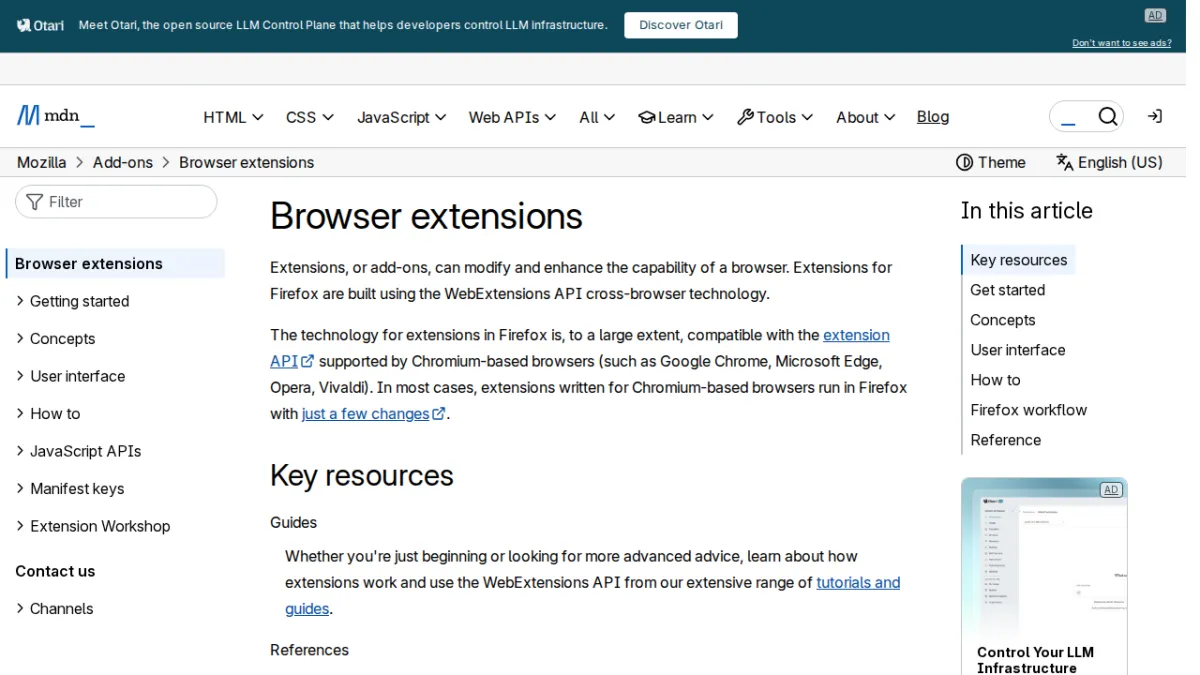Click the Tools wrench icon

point(745,117)
